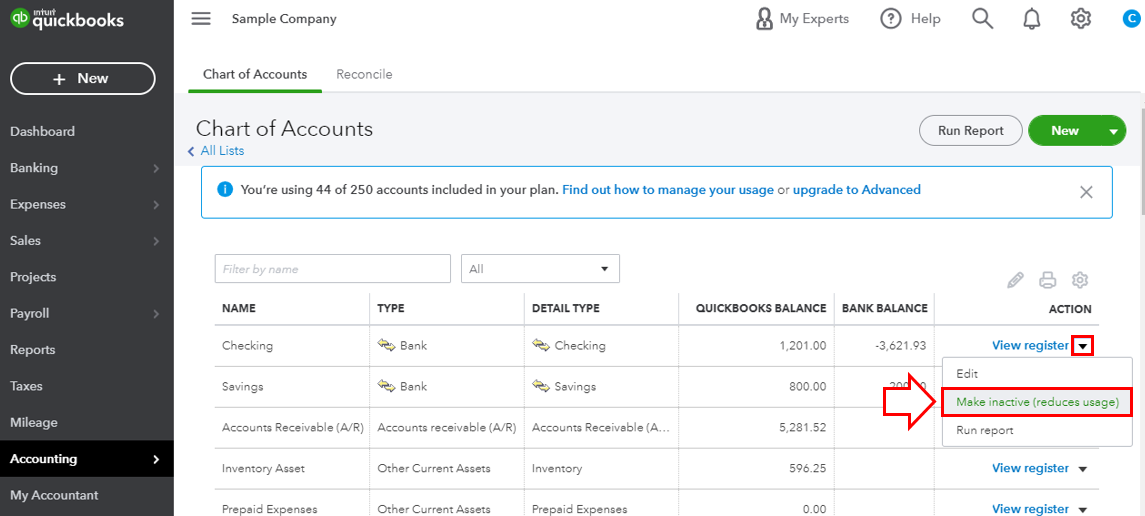
Task: Click the bank feed icon beside Savings type
Action: [x=386, y=386]
